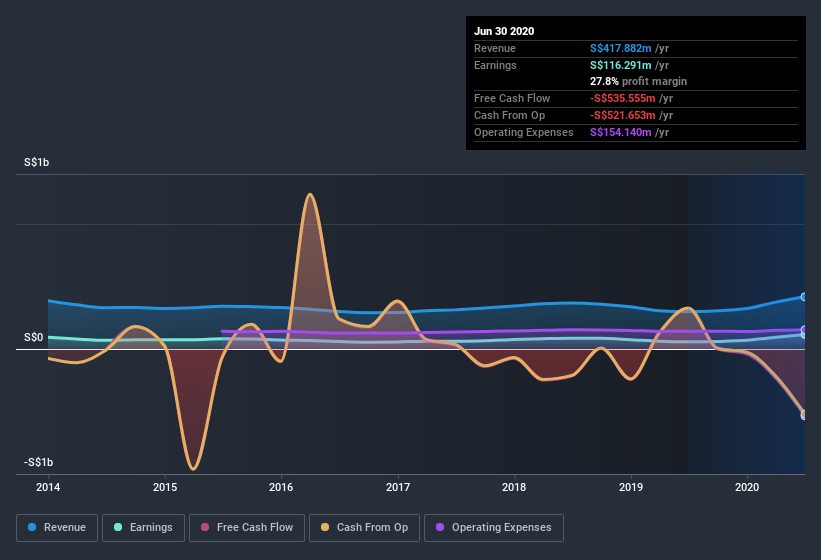The height and width of the screenshot is (560, 821).
Task: Select the 2018 label on x-axis
Action: 514,487
